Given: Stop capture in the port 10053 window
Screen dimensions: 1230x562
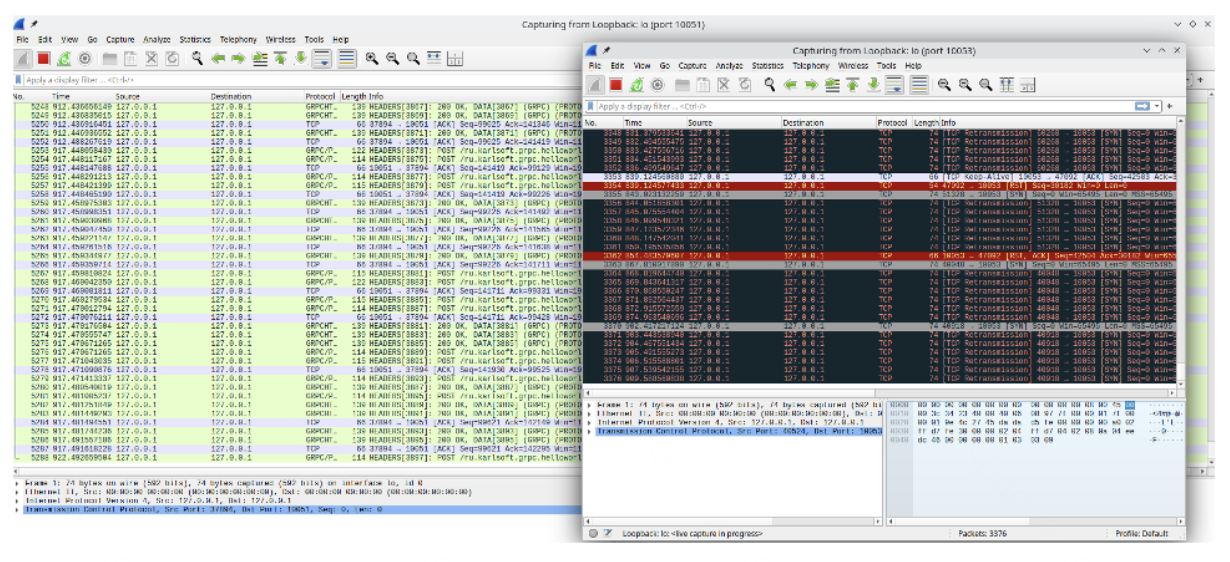Looking at the screenshot, I should click(x=616, y=85).
